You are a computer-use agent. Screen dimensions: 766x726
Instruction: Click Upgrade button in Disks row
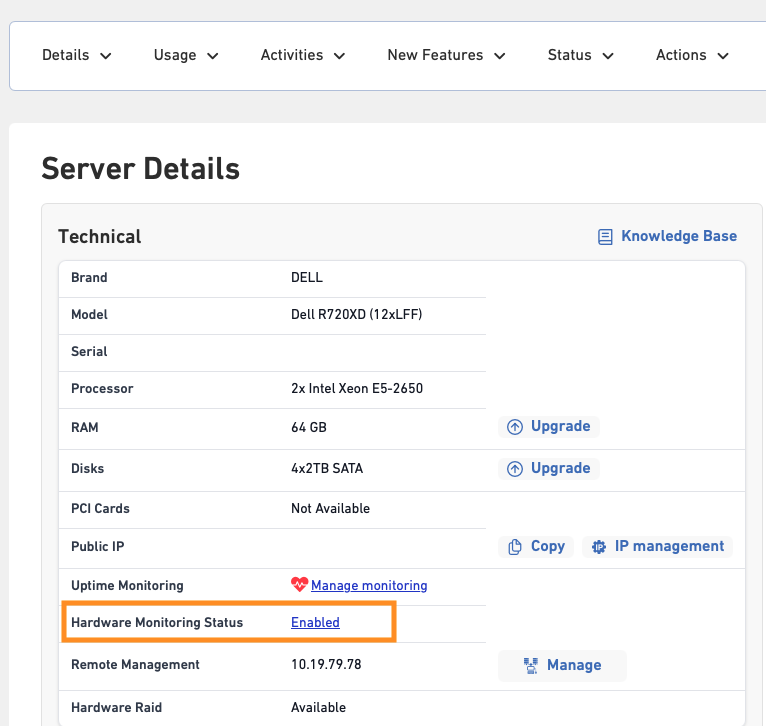point(549,469)
